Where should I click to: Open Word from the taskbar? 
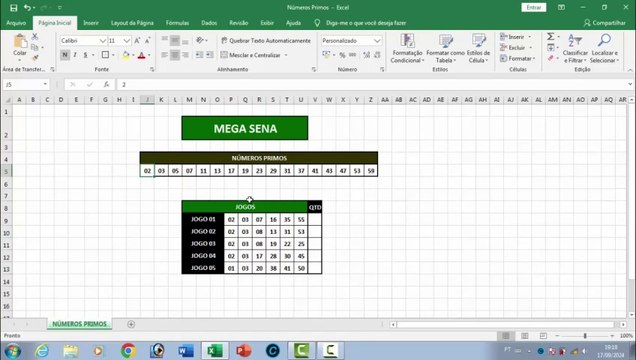(x=186, y=351)
